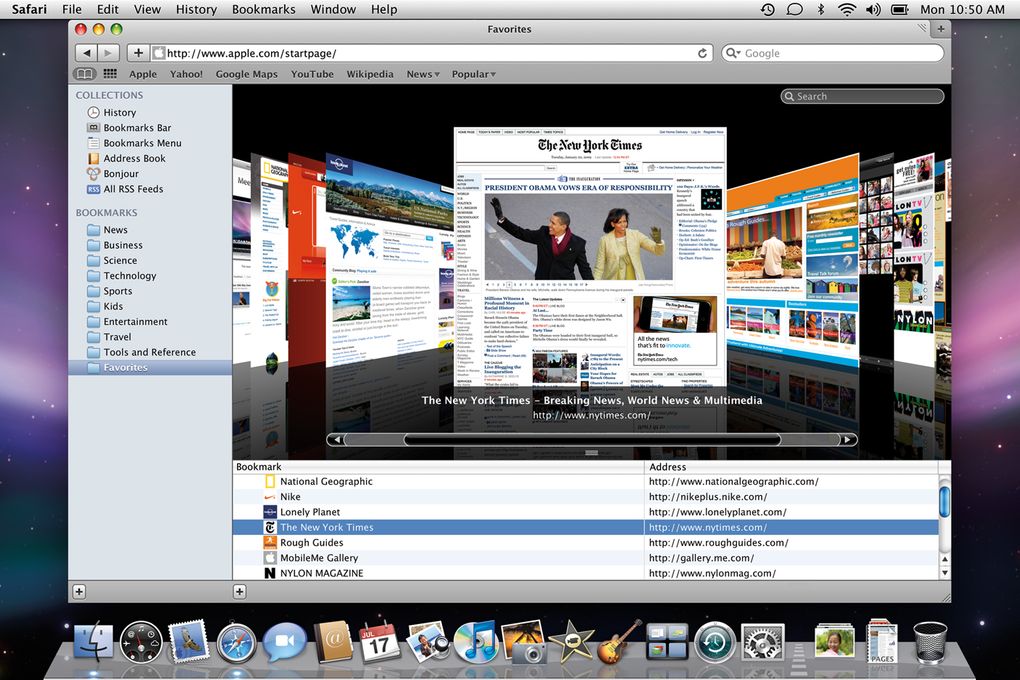Add bookmark folder with list plus button
Image resolution: width=1020 pixels, height=680 pixels.
click(239, 592)
